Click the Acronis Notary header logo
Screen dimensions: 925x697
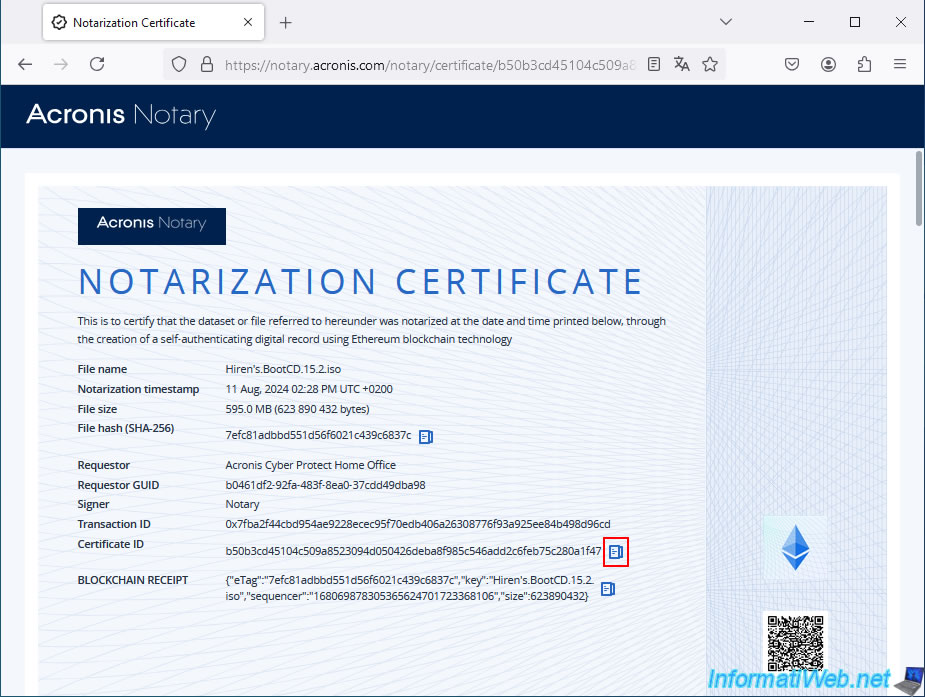121,115
